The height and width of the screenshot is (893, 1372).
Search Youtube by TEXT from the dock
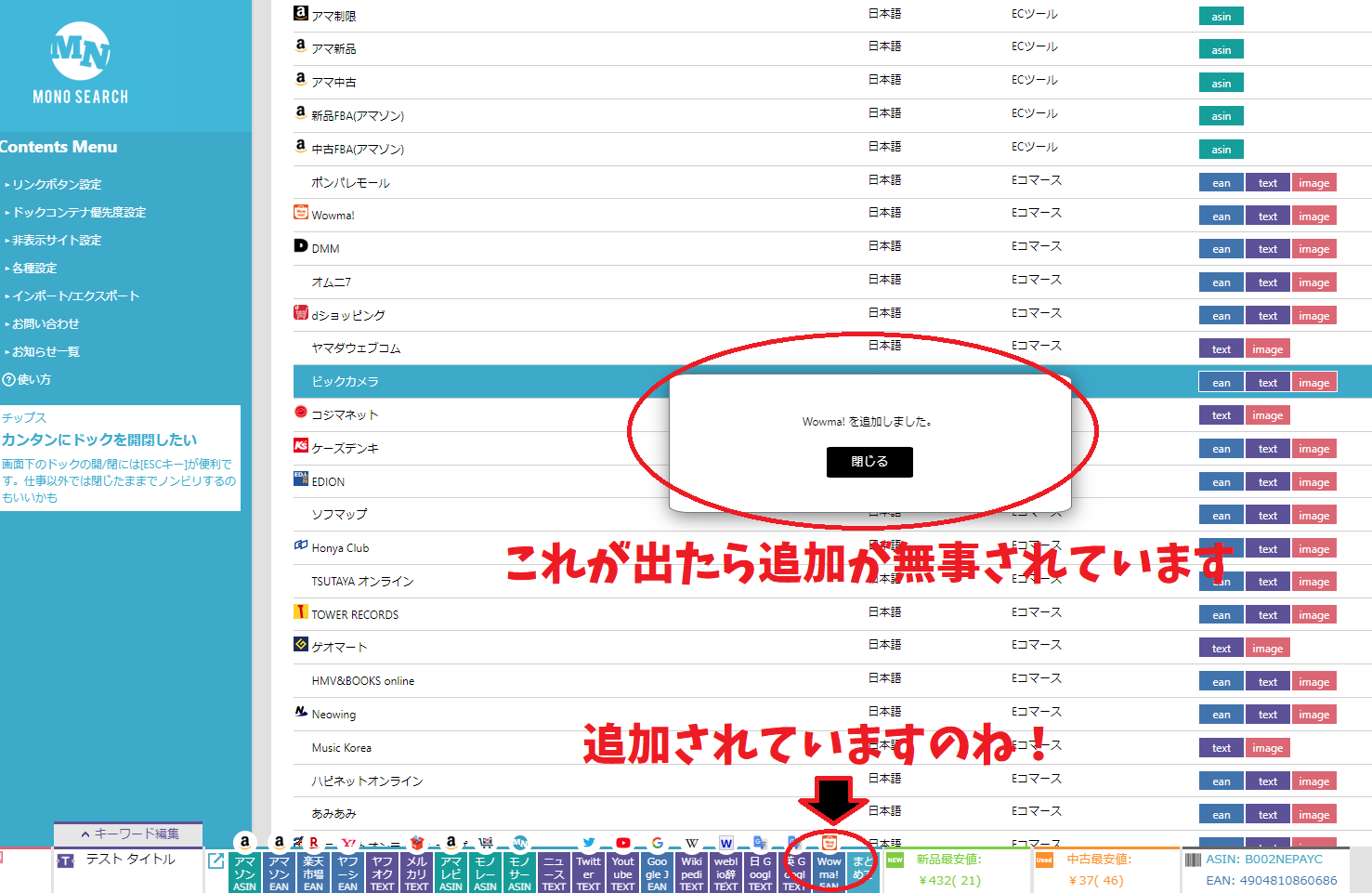622,873
